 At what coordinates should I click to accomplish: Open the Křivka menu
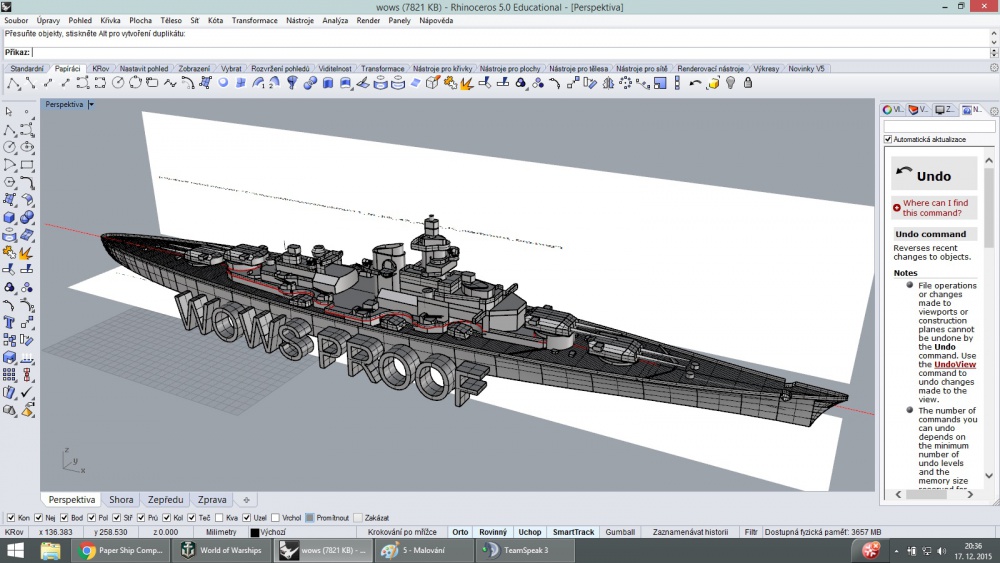(110, 20)
